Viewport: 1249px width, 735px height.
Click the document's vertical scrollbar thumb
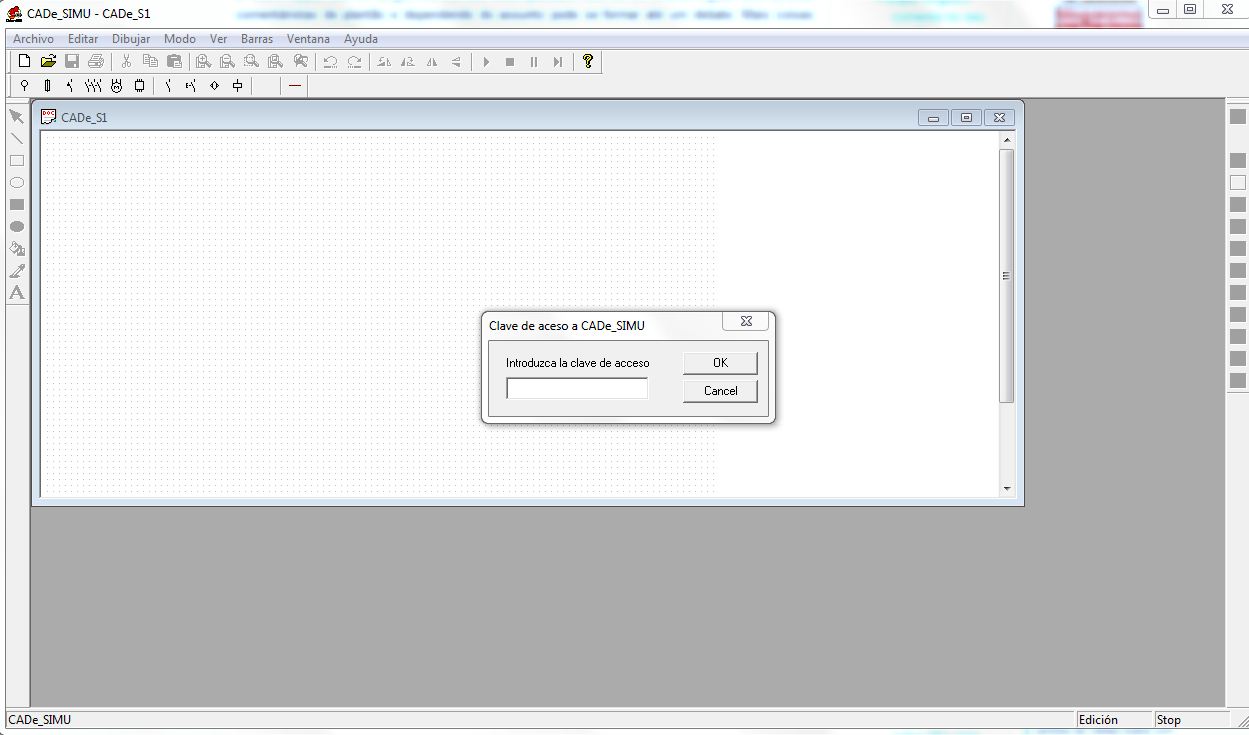pyautogui.click(x=1006, y=276)
